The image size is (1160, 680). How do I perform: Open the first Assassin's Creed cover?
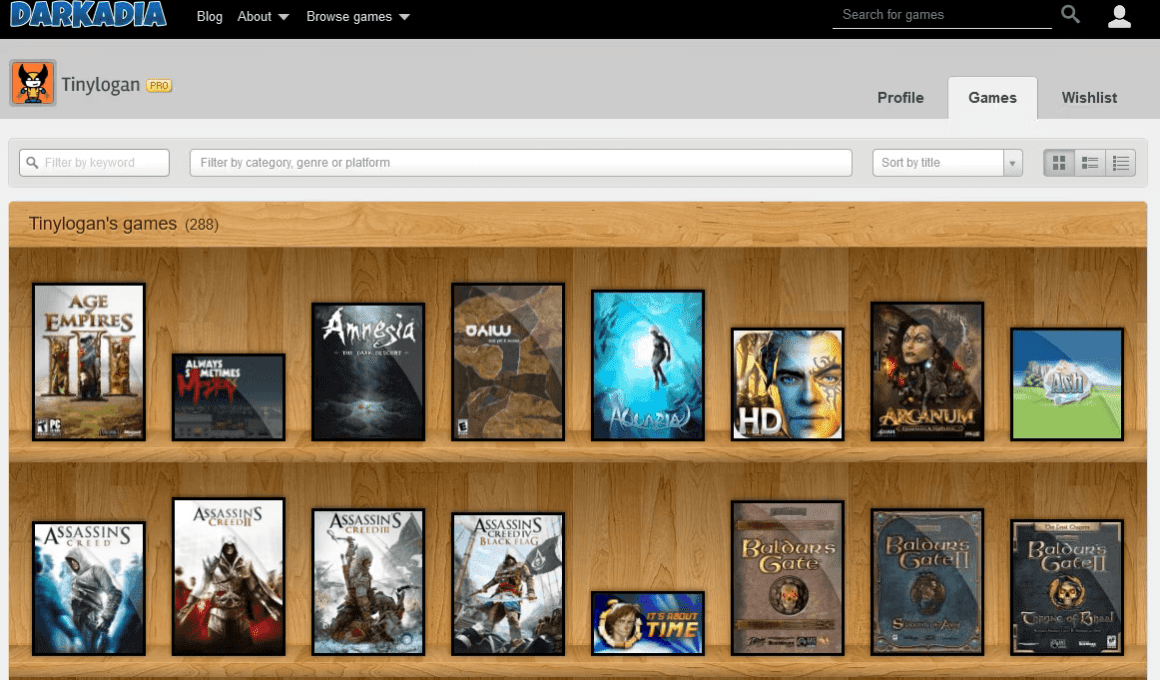point(89,588)
